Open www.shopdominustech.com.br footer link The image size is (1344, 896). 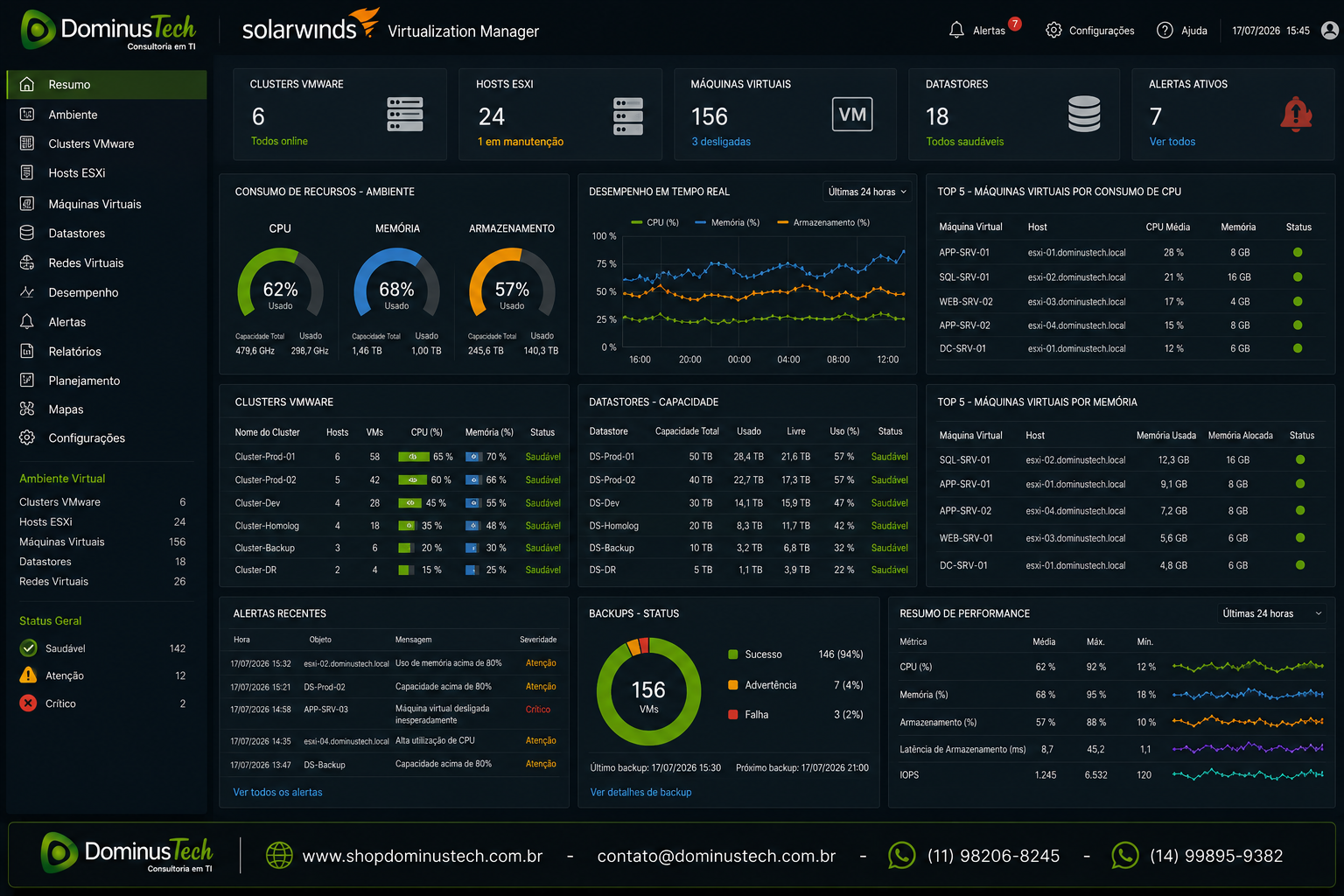(x=423, y=856)
